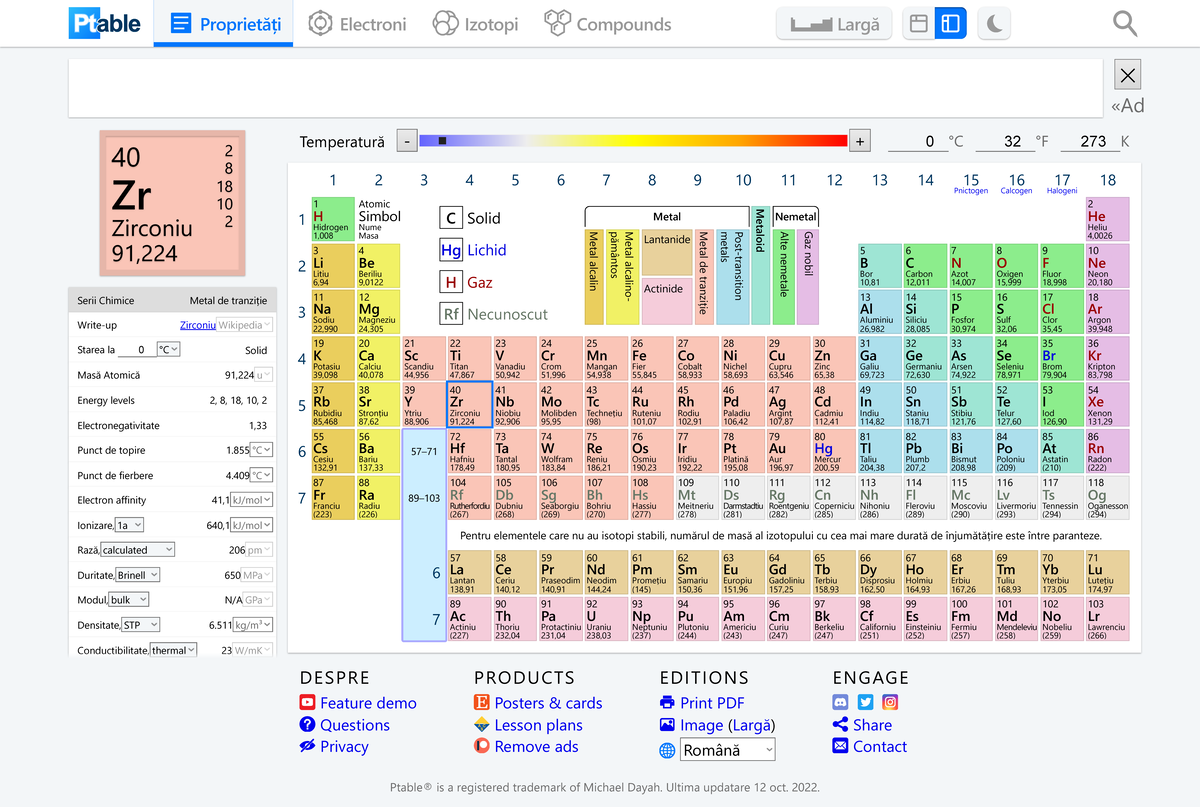Open the Masă Atomică unit dropdown

263,375
